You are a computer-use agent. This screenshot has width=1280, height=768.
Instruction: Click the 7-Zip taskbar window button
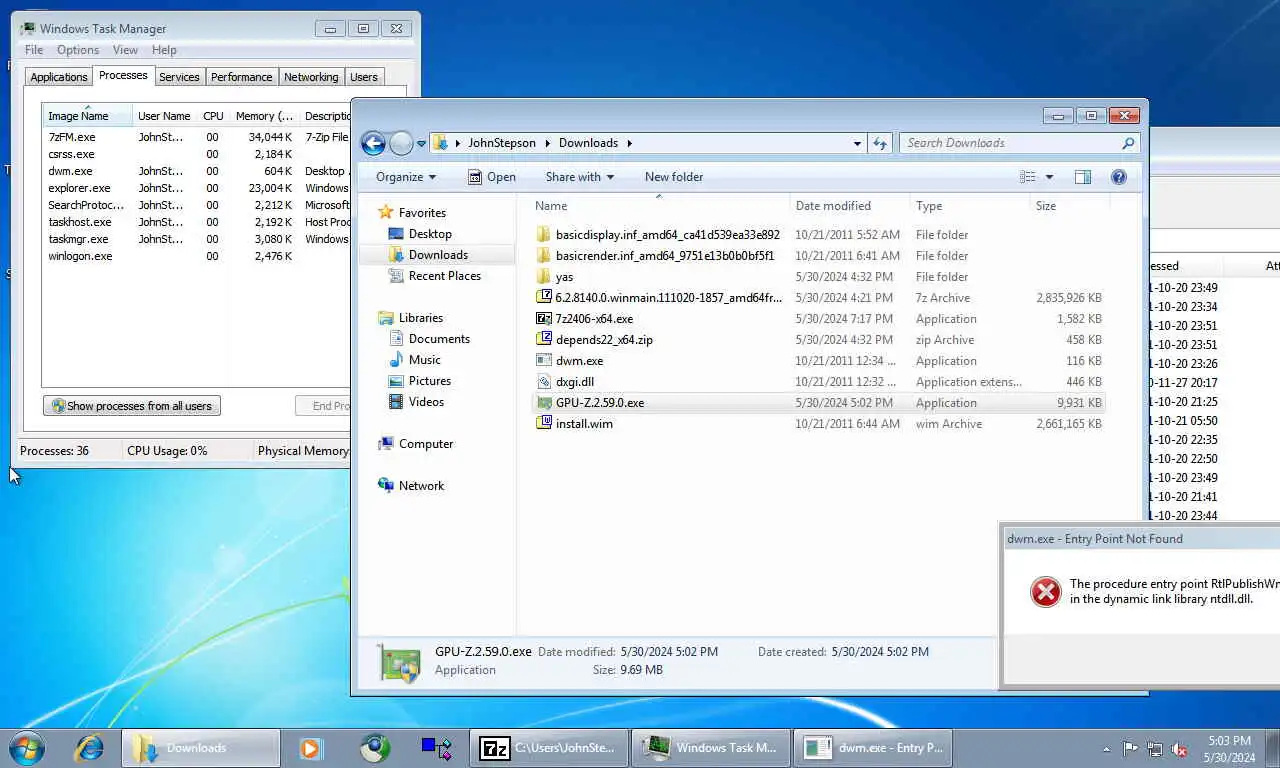pos(549,748)
